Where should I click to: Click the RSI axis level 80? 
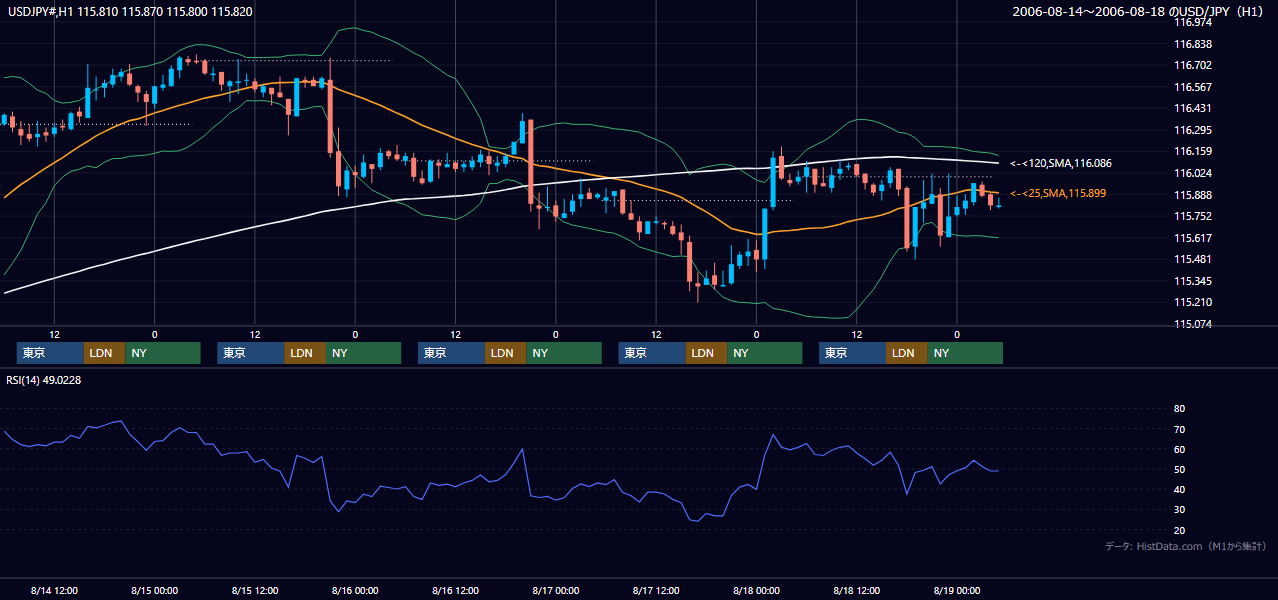pos(1179,409)
